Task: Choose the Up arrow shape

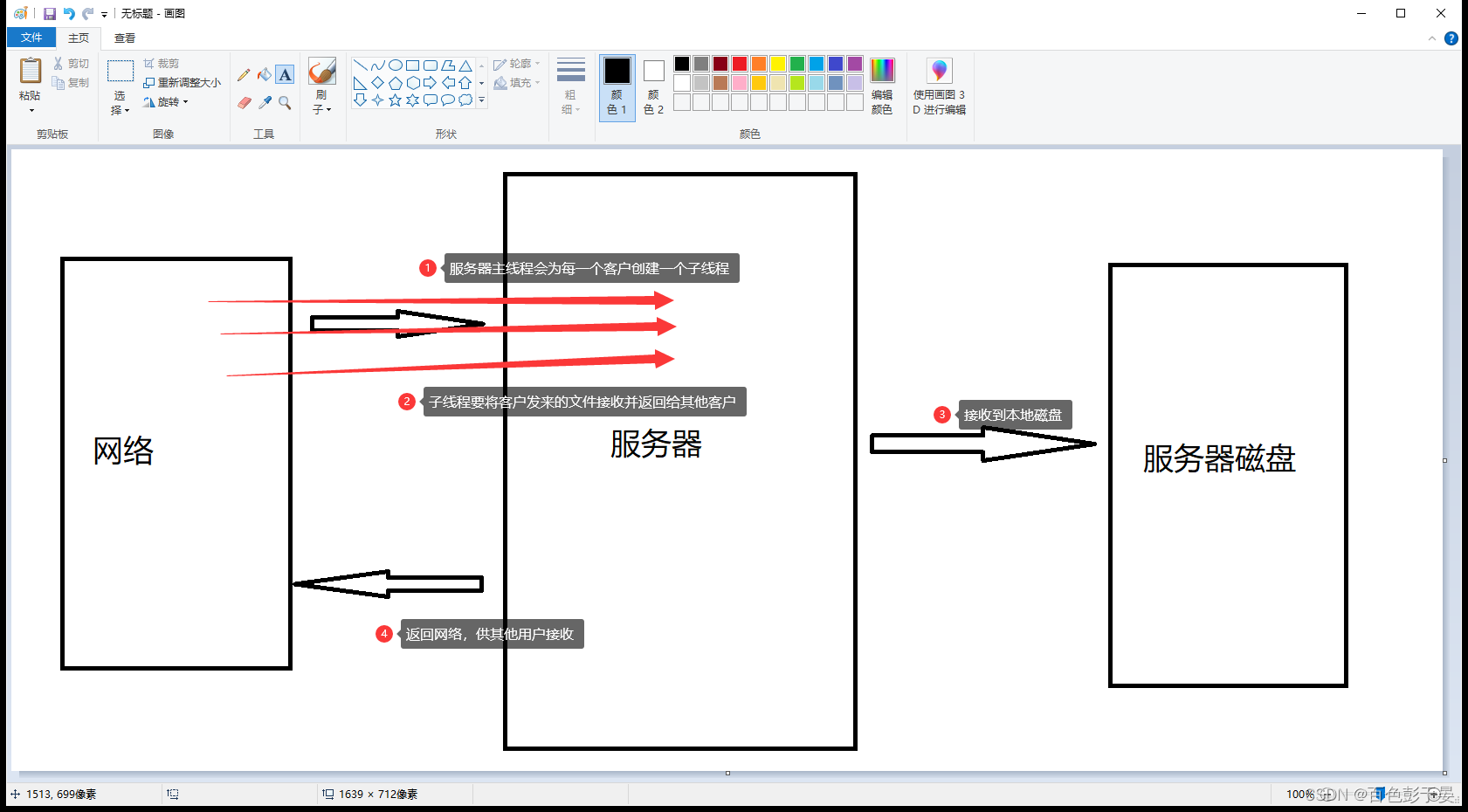Action: [465, 83]
